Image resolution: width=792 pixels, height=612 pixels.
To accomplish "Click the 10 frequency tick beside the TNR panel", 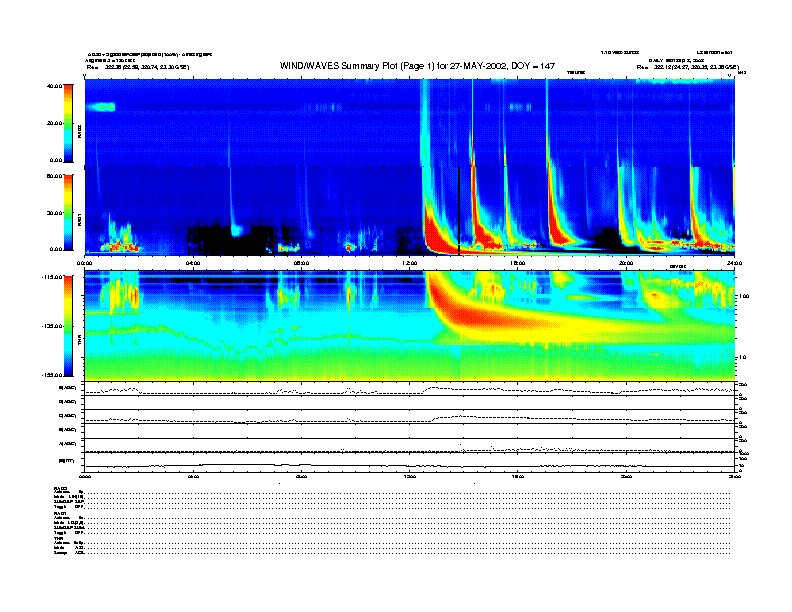I will [743, 357].
